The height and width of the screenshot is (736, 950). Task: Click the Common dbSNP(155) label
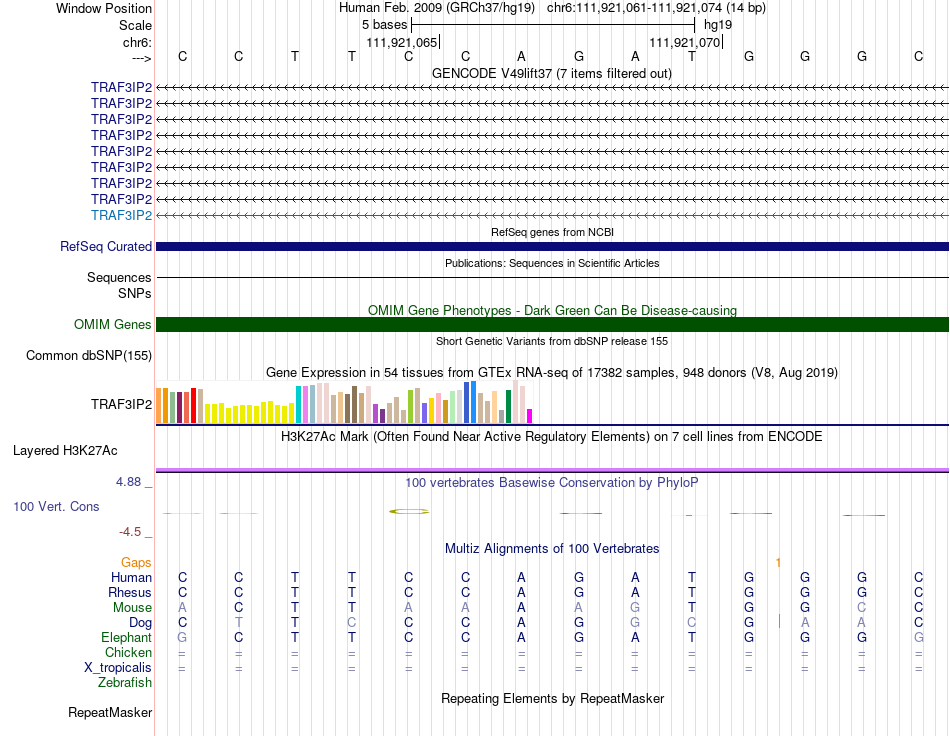pos(89,356)
